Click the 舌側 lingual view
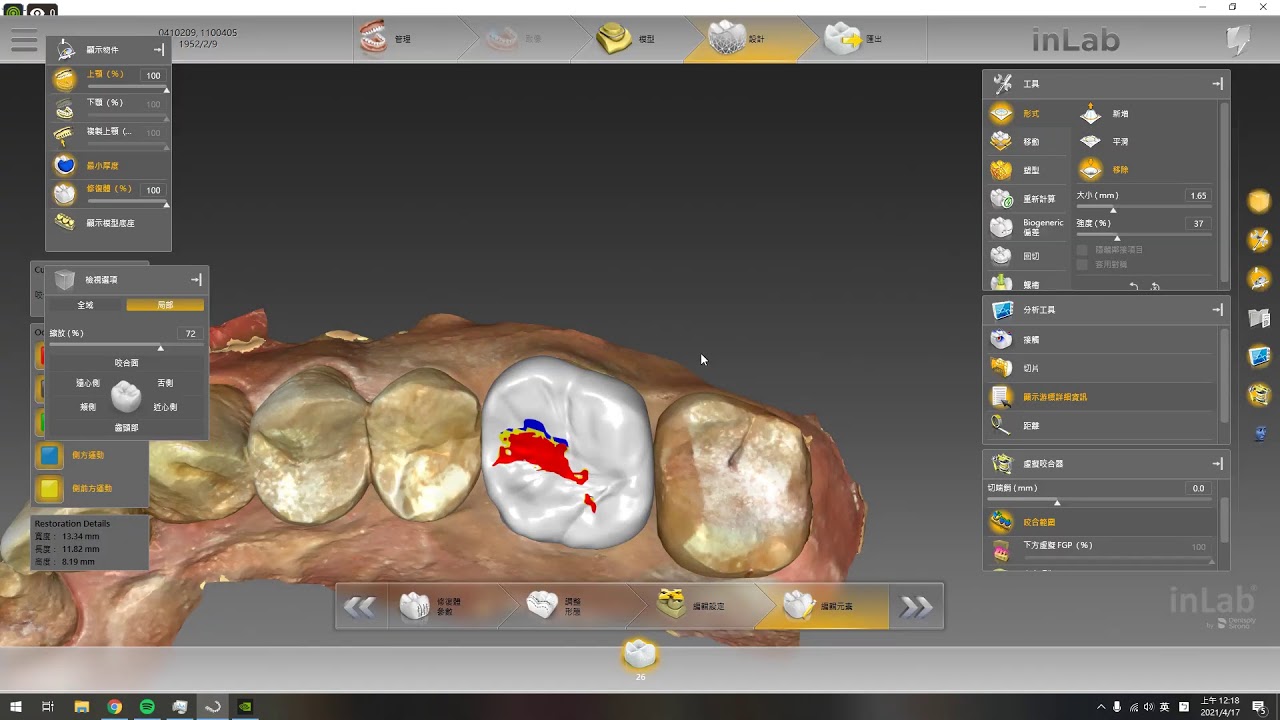Screen dimensions: 1280x720 165,383
